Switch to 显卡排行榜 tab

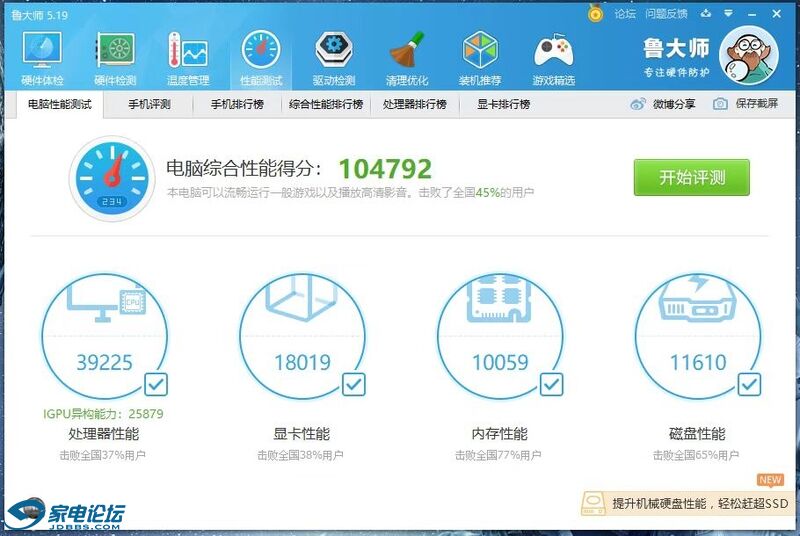point(504,105)
